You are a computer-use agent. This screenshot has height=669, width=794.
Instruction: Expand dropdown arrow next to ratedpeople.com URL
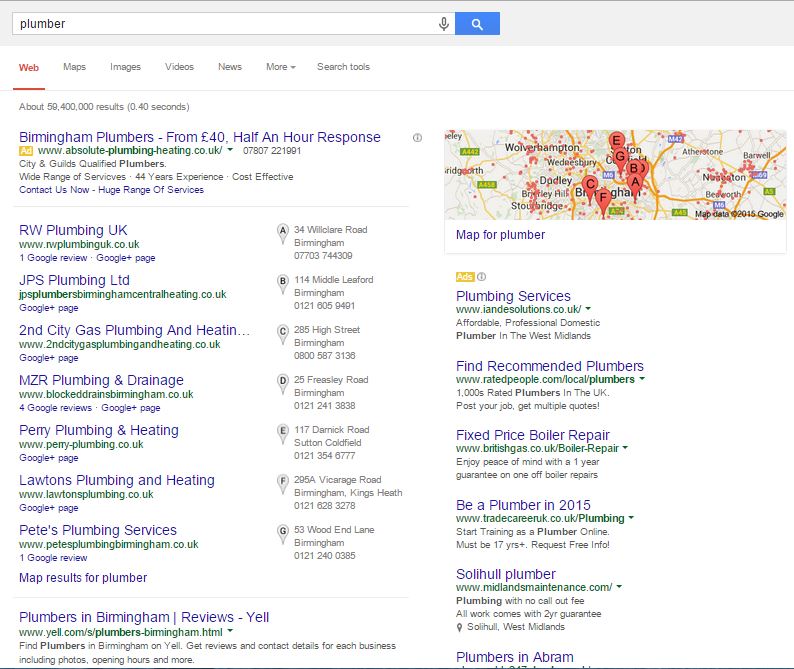(x=642, y=379)
